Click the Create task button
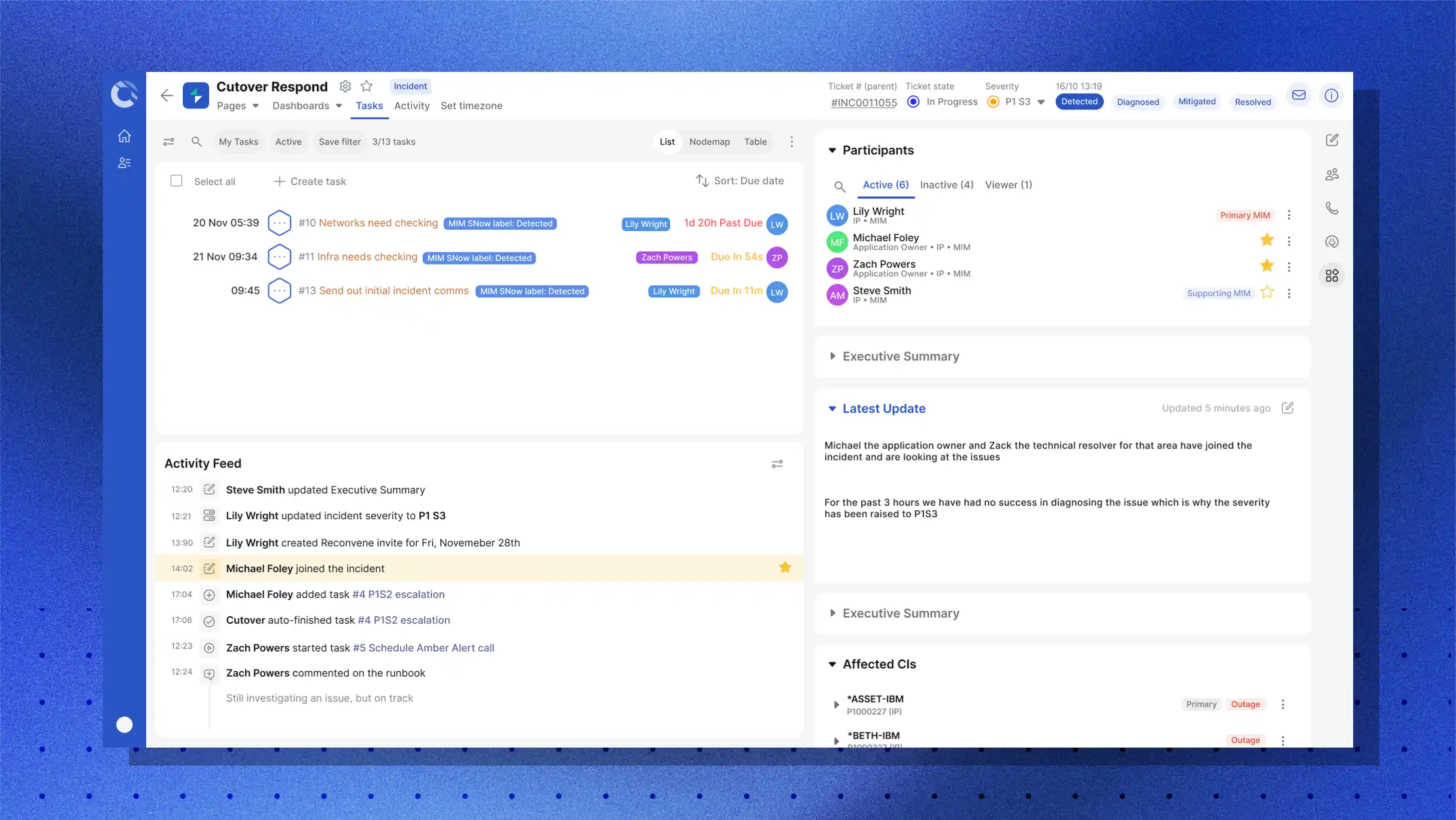The width and height of the screenshot is (1456, 820). [310, 182]
